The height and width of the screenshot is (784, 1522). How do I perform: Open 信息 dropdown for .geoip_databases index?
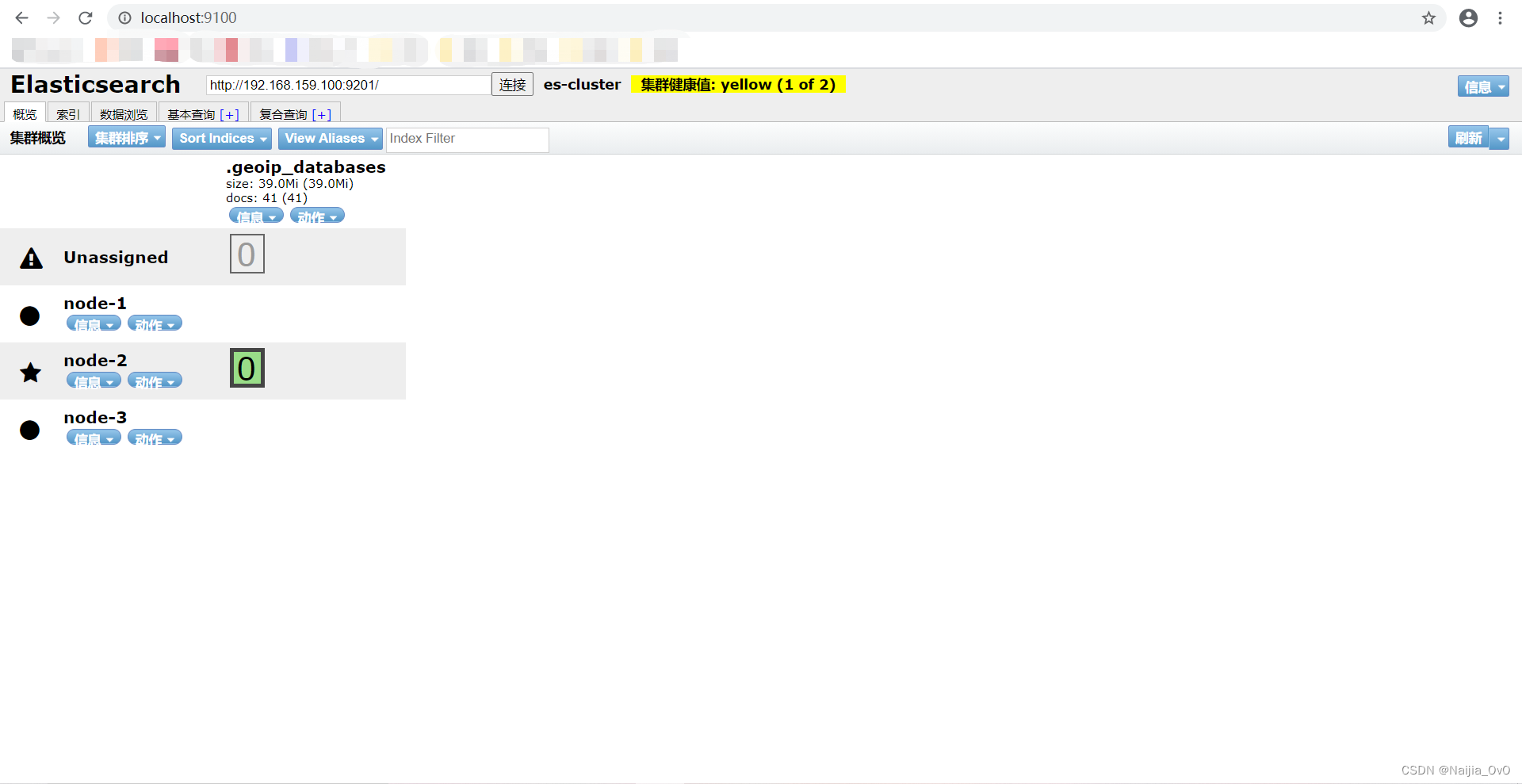[x=256, y=216]
